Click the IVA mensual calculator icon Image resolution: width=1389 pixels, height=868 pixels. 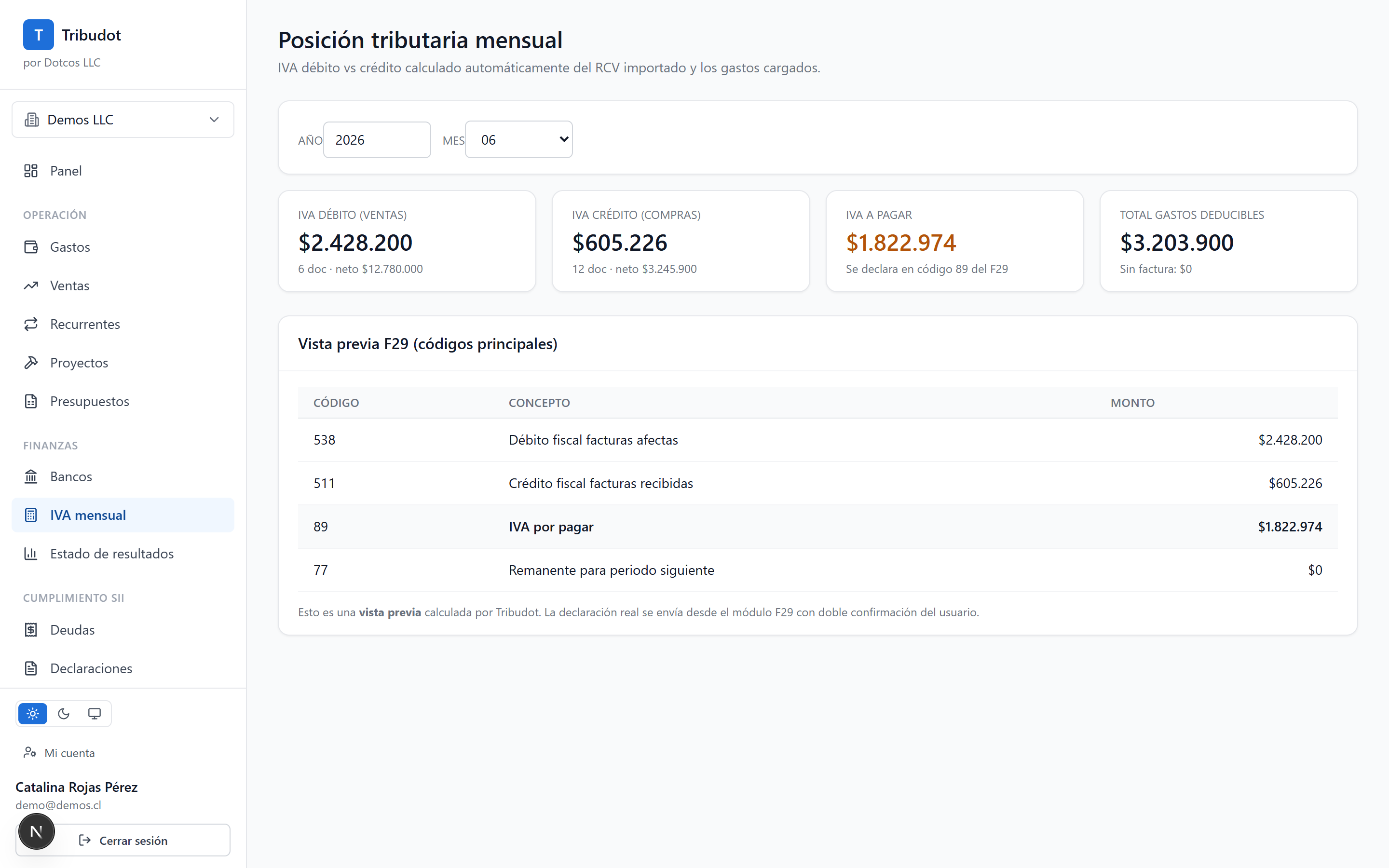click(31, 515)
